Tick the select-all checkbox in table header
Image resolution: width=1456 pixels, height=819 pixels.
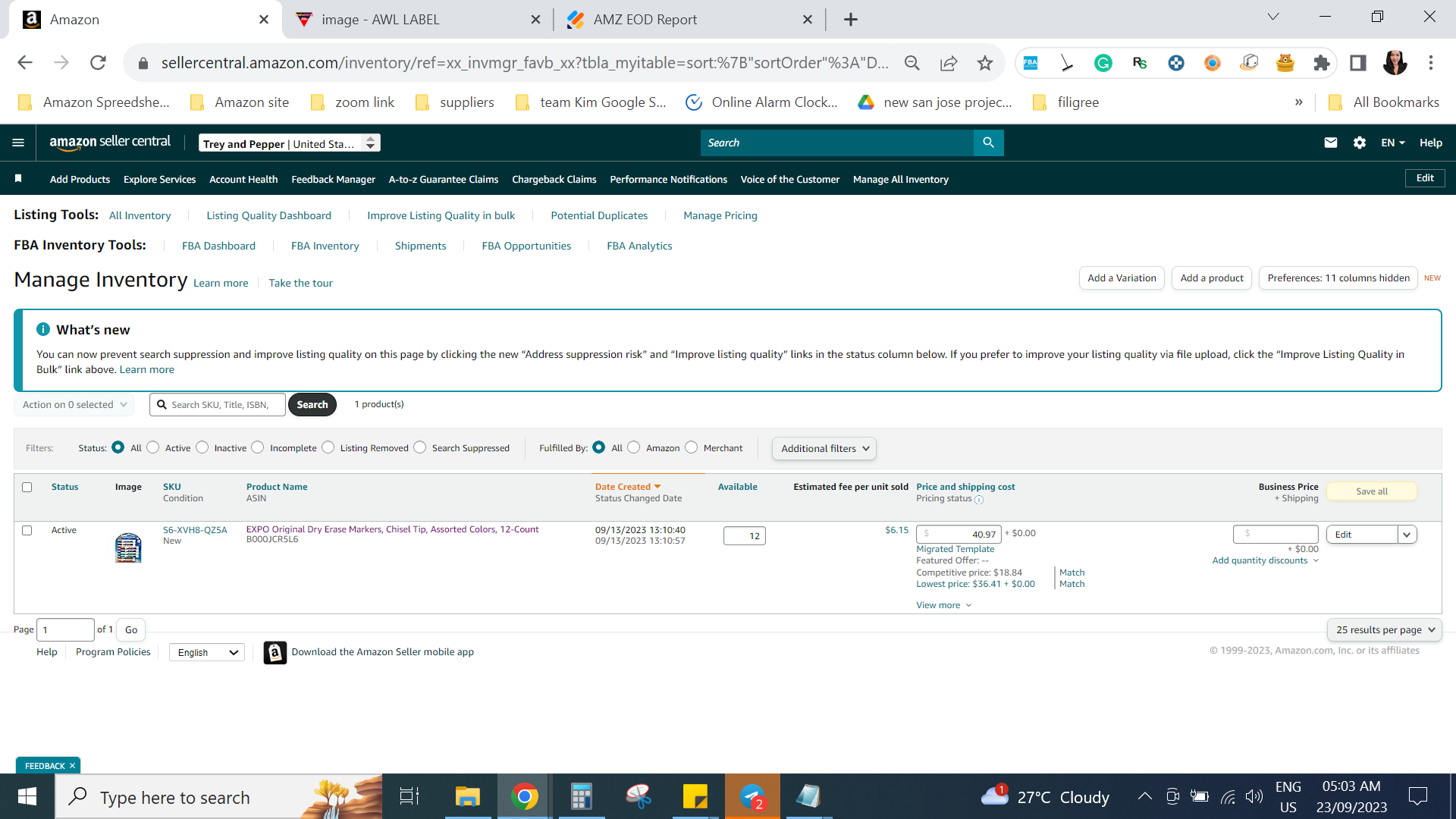[27, 487]
